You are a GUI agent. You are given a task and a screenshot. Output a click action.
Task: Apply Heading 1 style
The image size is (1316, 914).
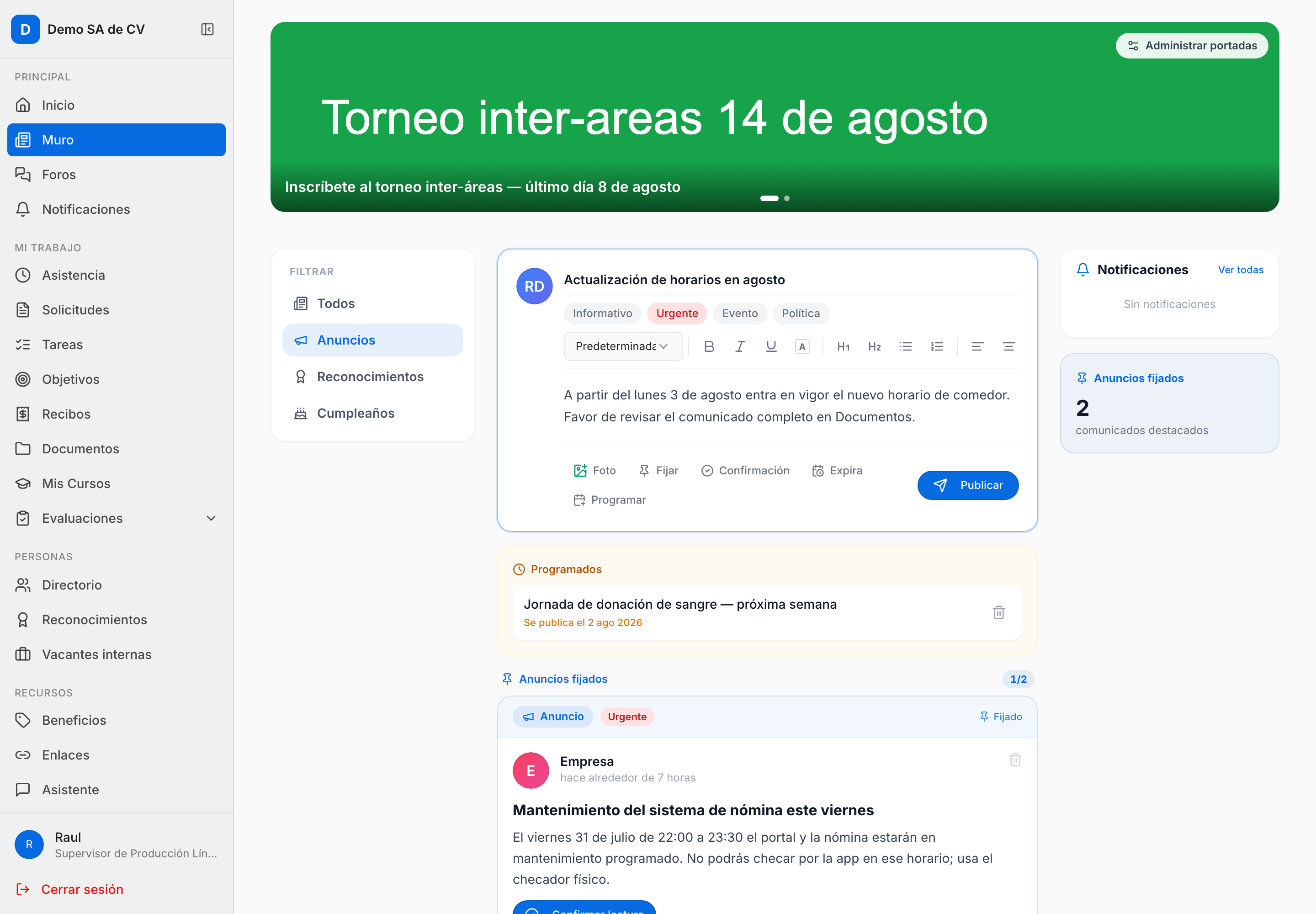[843, 346]
